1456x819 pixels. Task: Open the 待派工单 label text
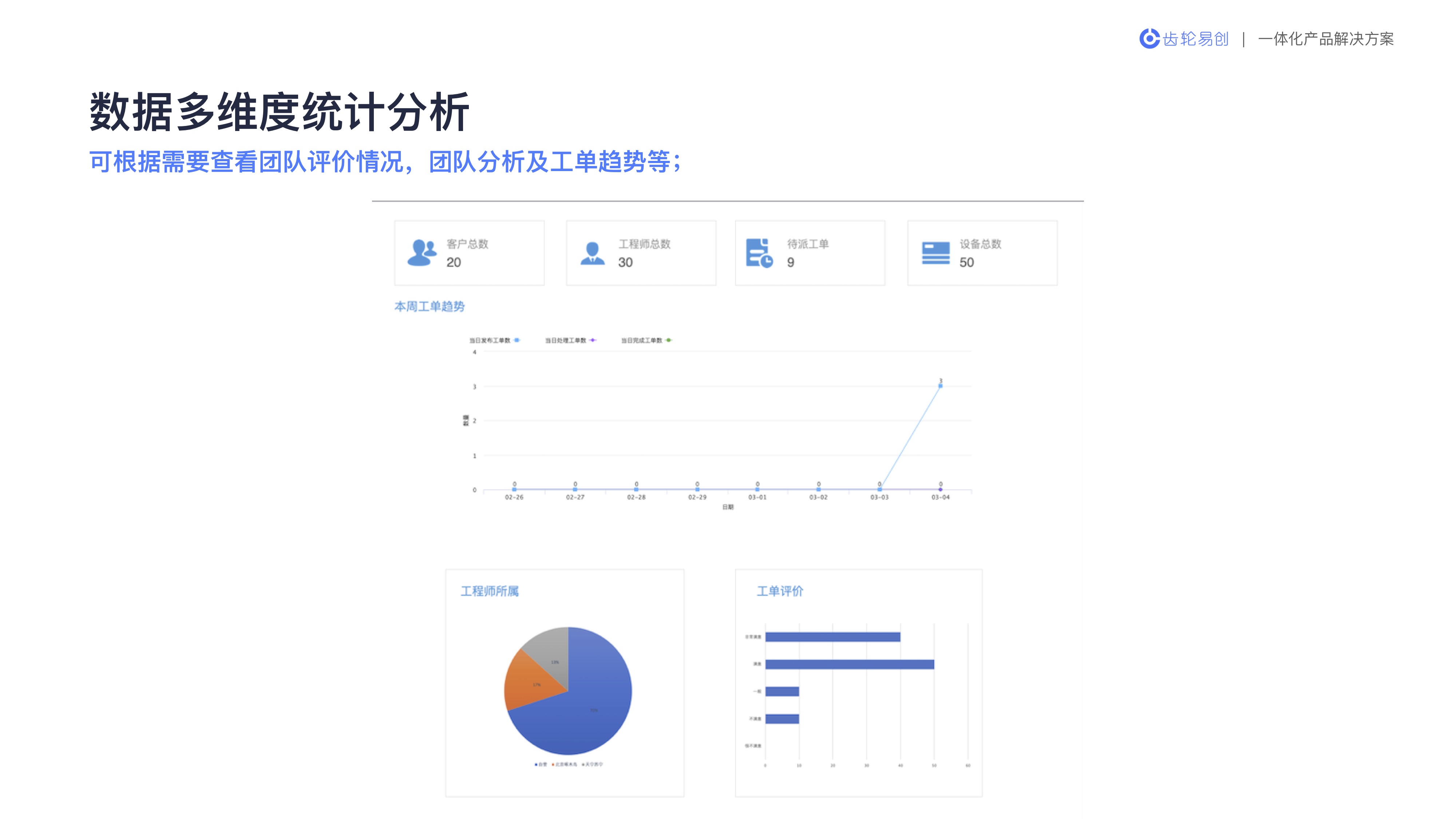(808, 244)
